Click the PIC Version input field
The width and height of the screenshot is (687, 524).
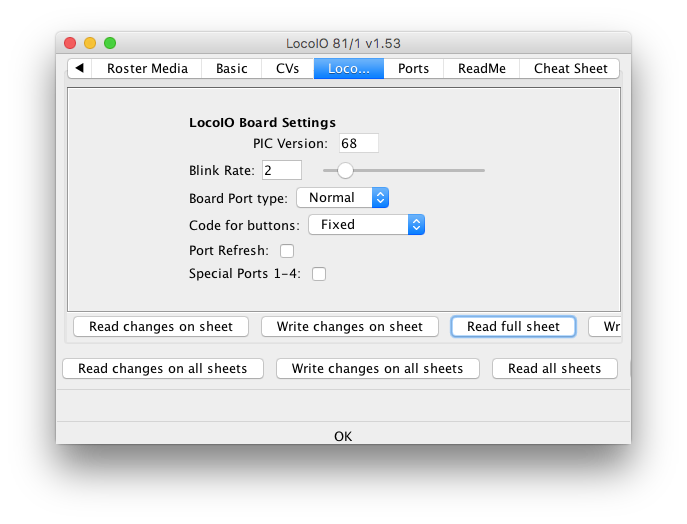(358, 144)
